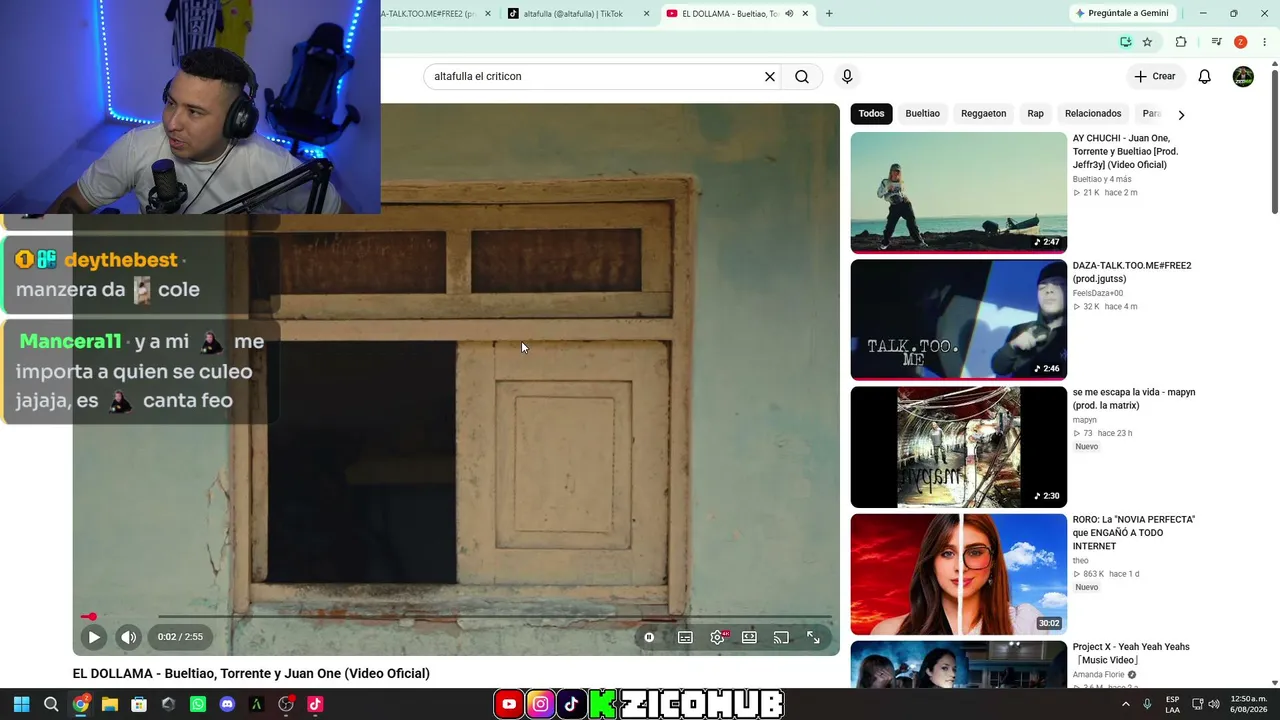Seek along the red video progress bar
This screenshot has width=1280, height=720.
(456, 617)
